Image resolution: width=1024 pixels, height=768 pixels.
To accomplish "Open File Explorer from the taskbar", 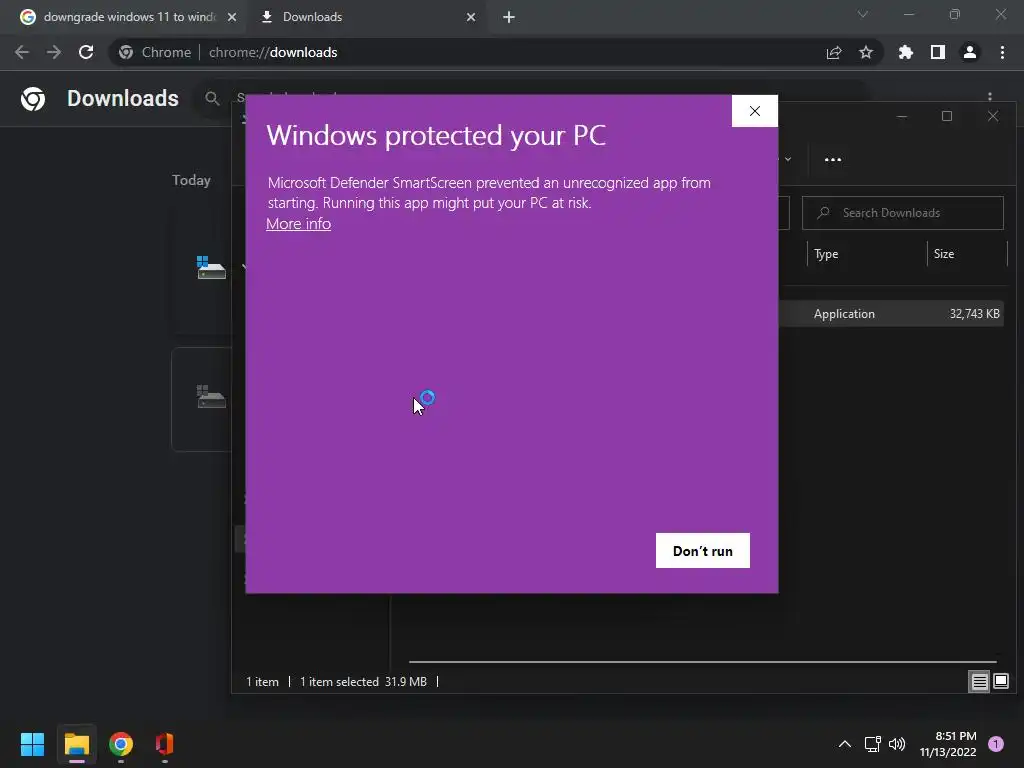I will click(x=76, y=744).
